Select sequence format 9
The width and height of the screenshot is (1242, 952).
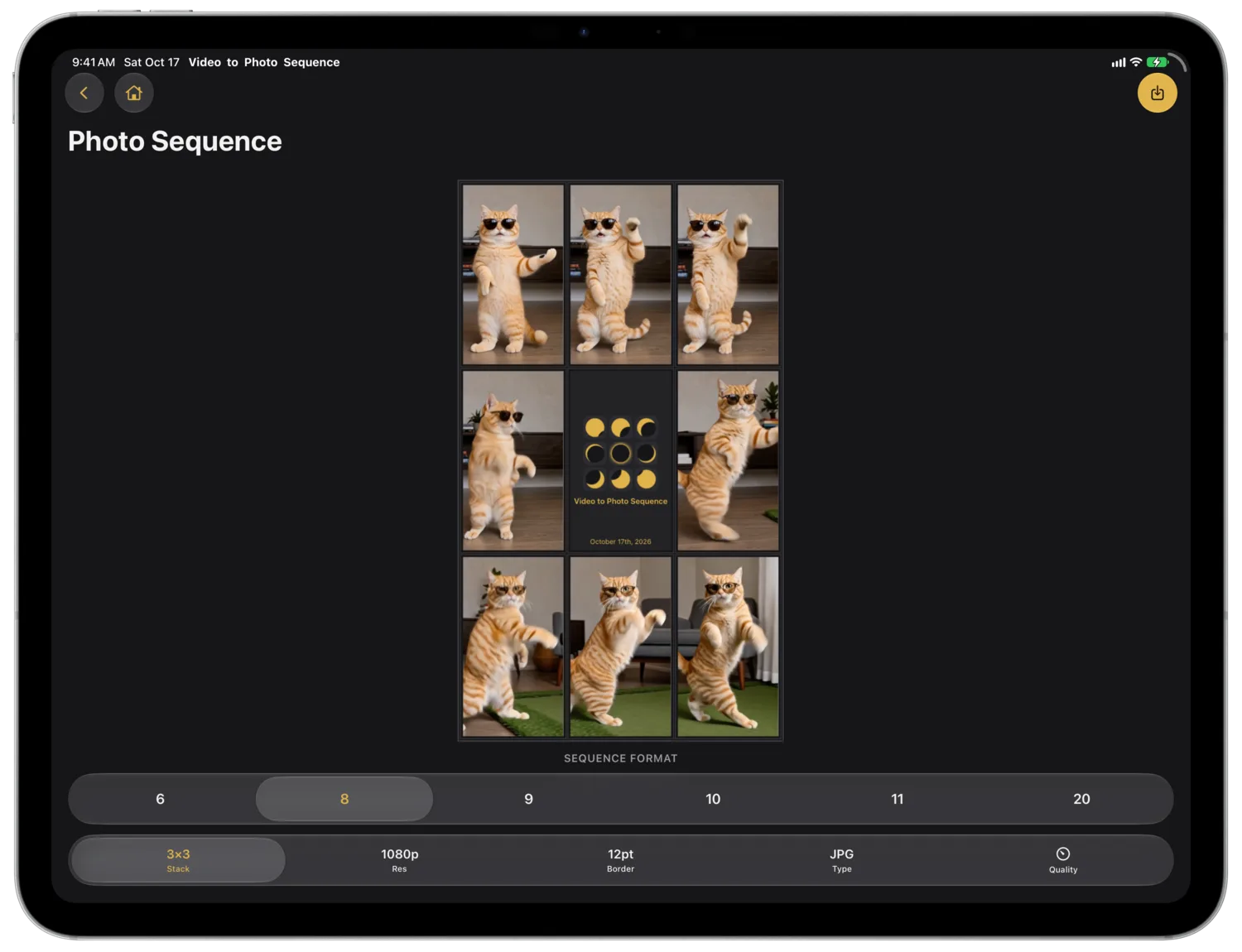[x=528, y=799]
